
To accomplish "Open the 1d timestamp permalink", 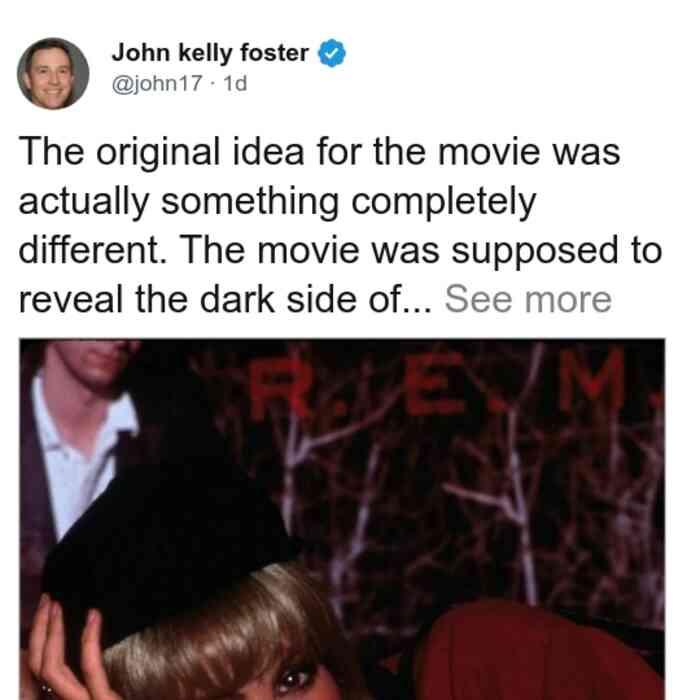I will pos(235,83).
